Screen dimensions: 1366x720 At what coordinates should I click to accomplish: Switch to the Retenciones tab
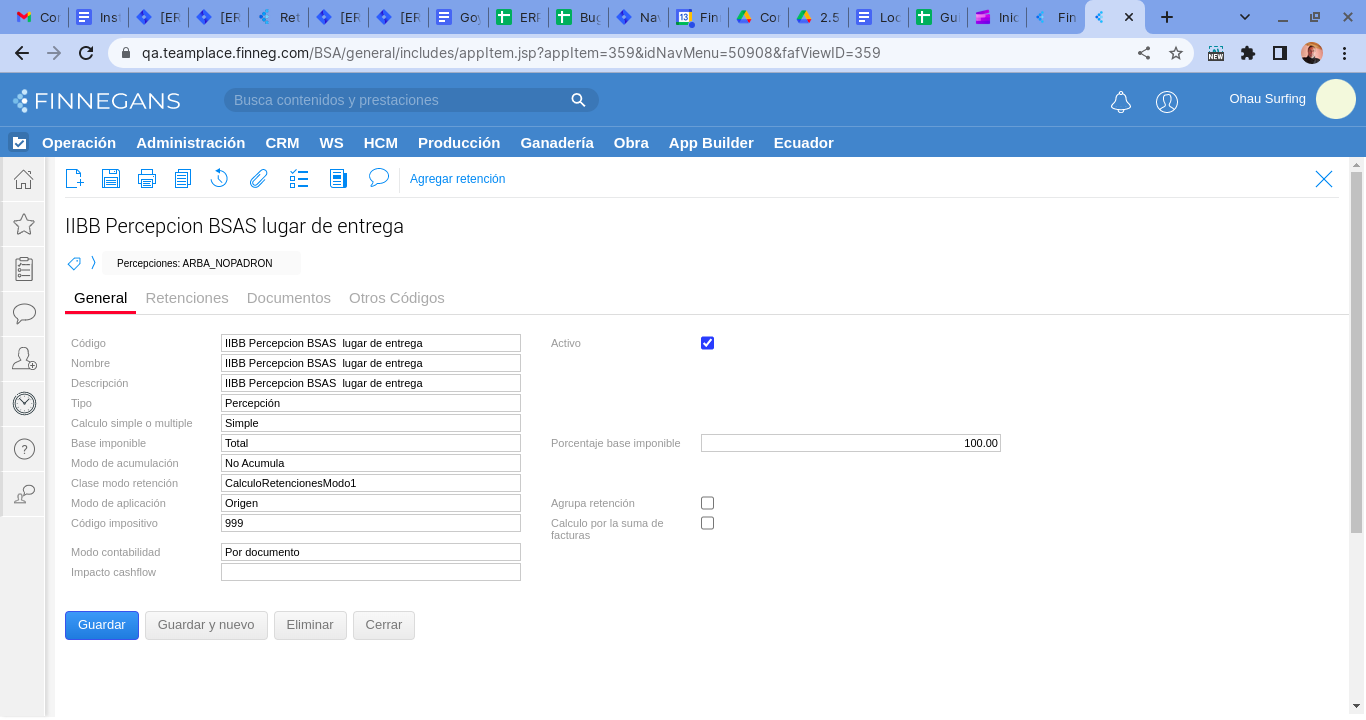pyautogui.click(x=187, y=298)
